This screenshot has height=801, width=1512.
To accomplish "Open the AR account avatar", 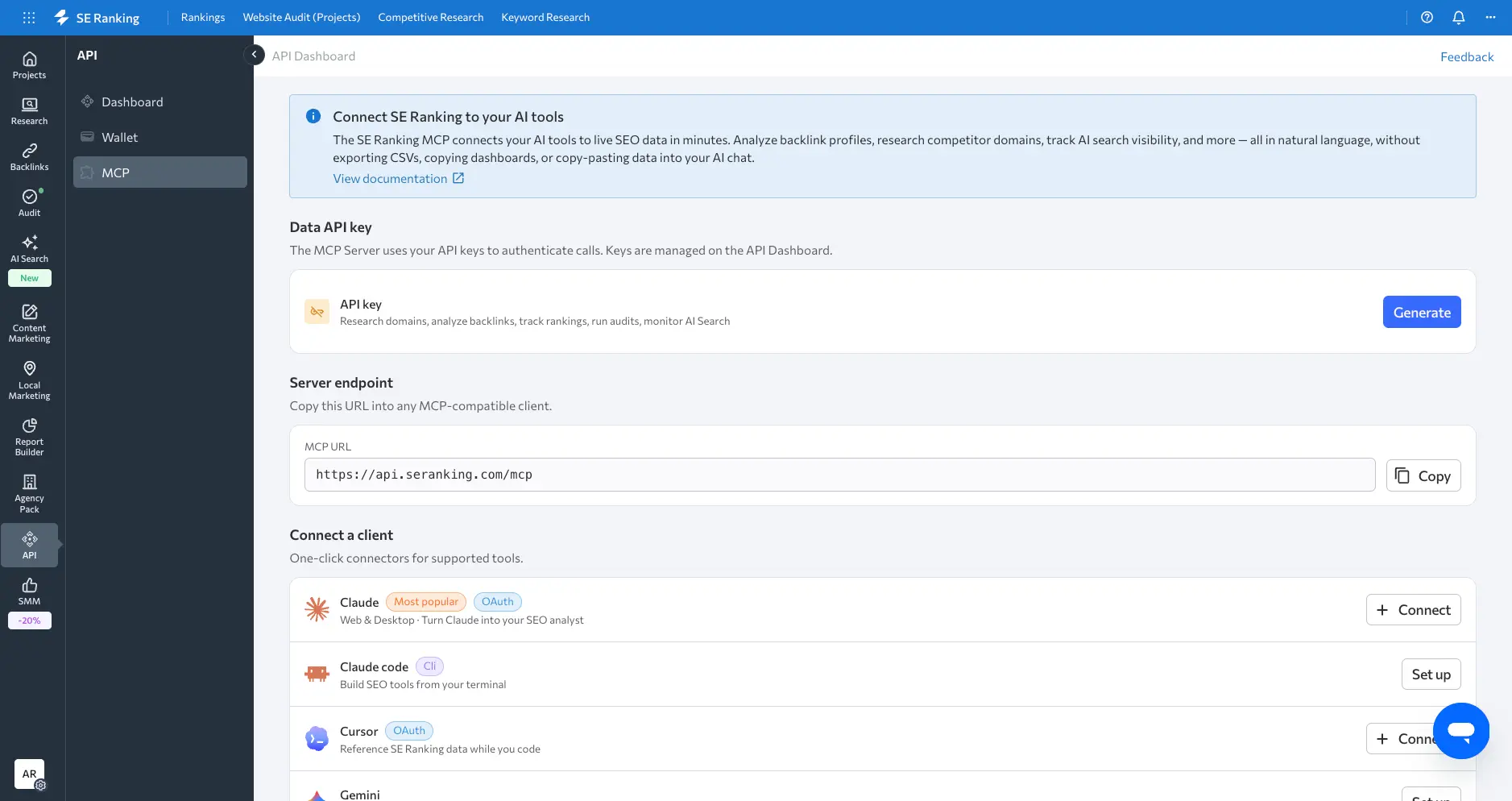I will click(x=29, y=774).
